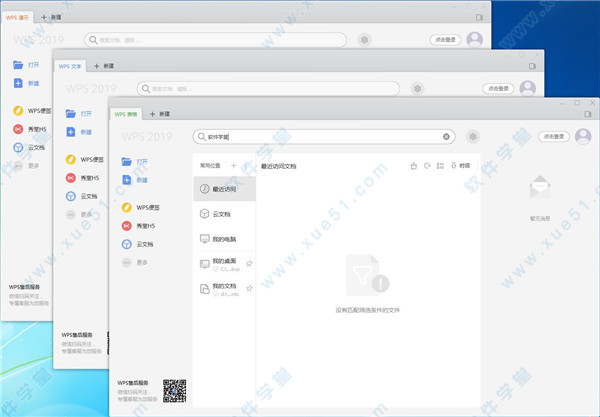600x417 pixels.
Task: Open the 打开 folder in WPS 演示 window
Action: click(26, 65)
